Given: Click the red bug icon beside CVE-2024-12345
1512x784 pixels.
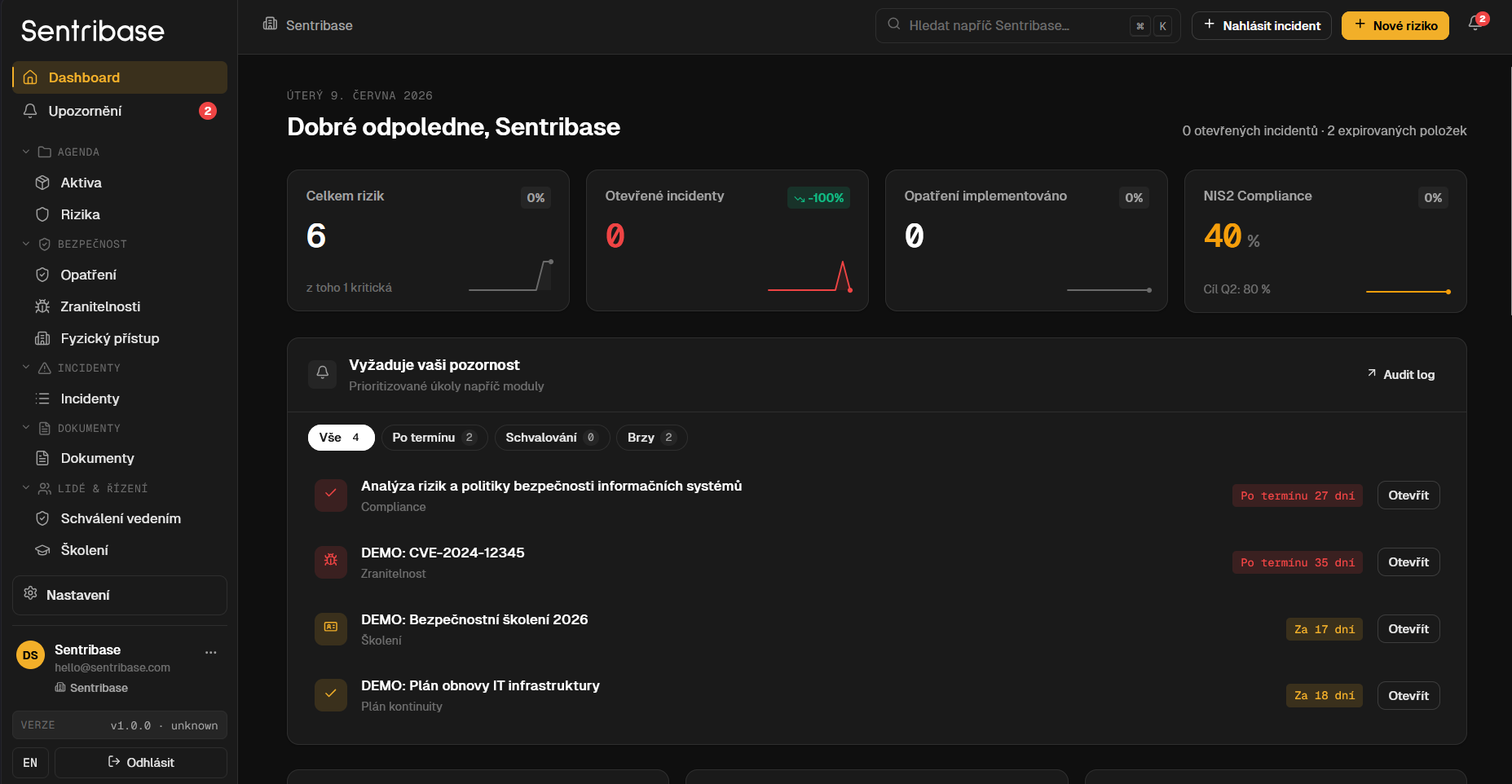Looking at the screenshot, I should (x=331, y=562).
